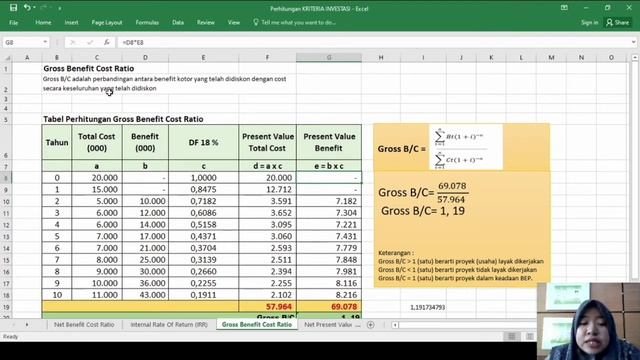
Task: Open Ribbon Display Options icon
Action: tap(564, 8)
